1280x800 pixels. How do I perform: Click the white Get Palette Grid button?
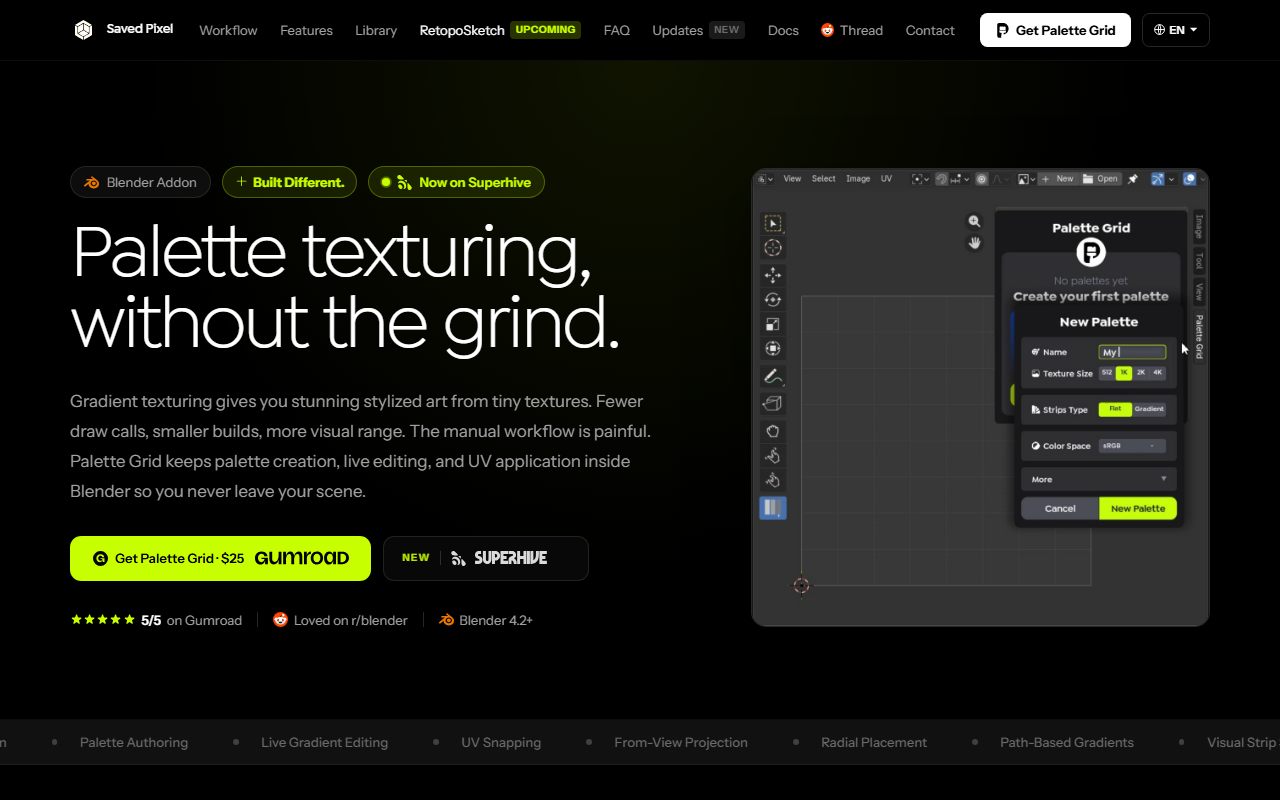[1055, 30]
